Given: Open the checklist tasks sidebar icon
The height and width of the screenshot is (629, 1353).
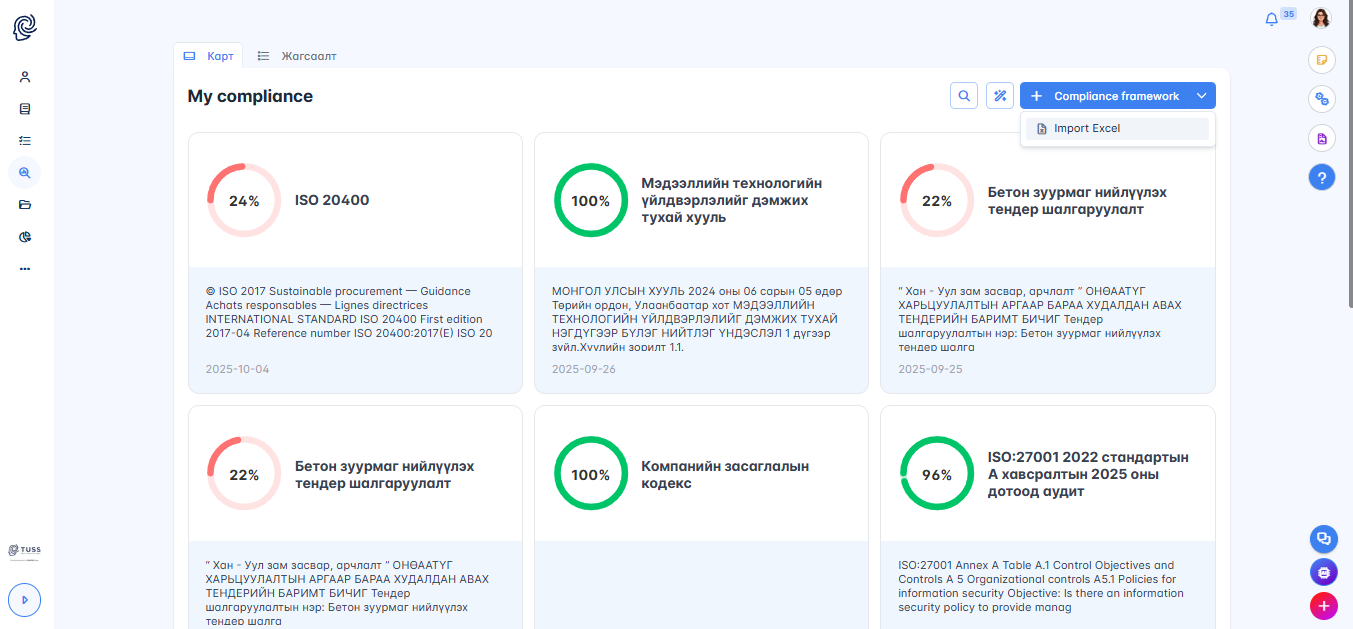Looking at the screenshot, I should click(25, 141).
